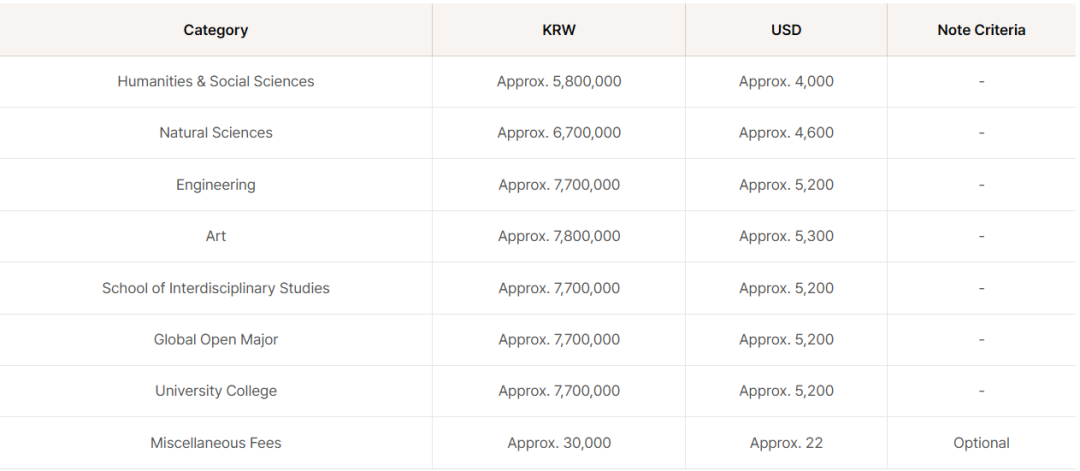Select the Natural Sciences category cell

coord(216,132)
